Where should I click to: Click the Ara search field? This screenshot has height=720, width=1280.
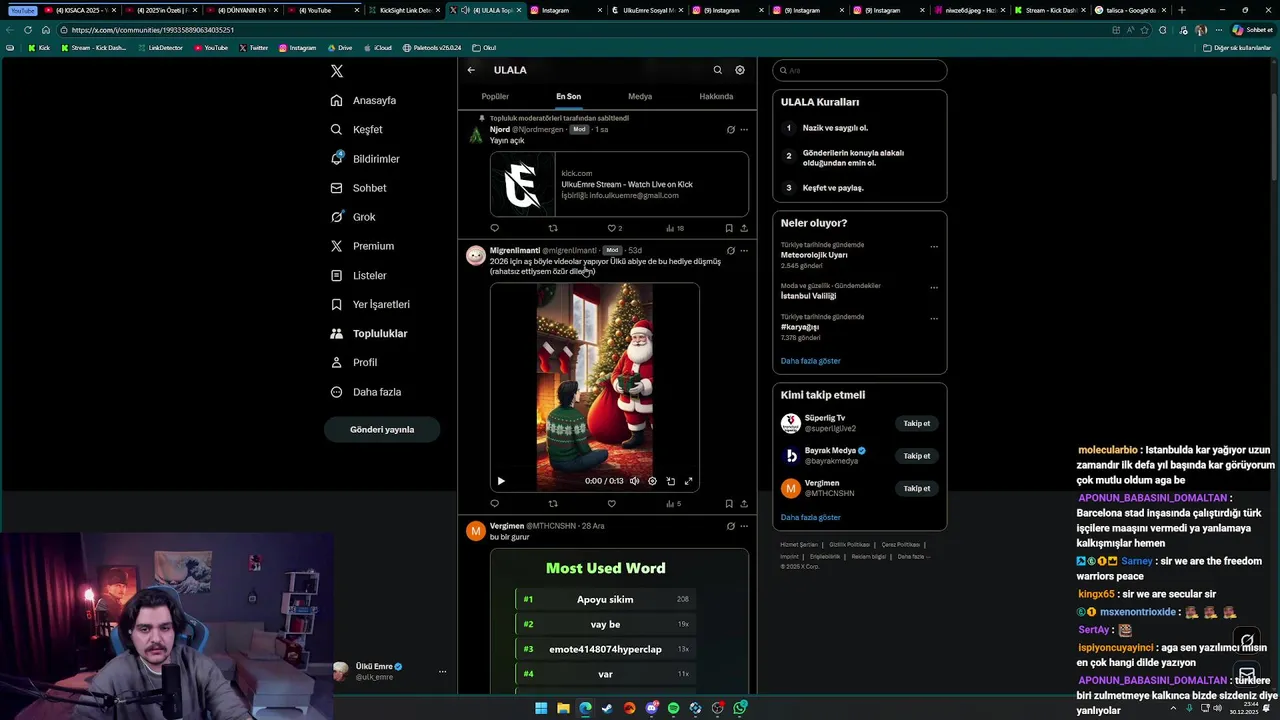point(860,70)
